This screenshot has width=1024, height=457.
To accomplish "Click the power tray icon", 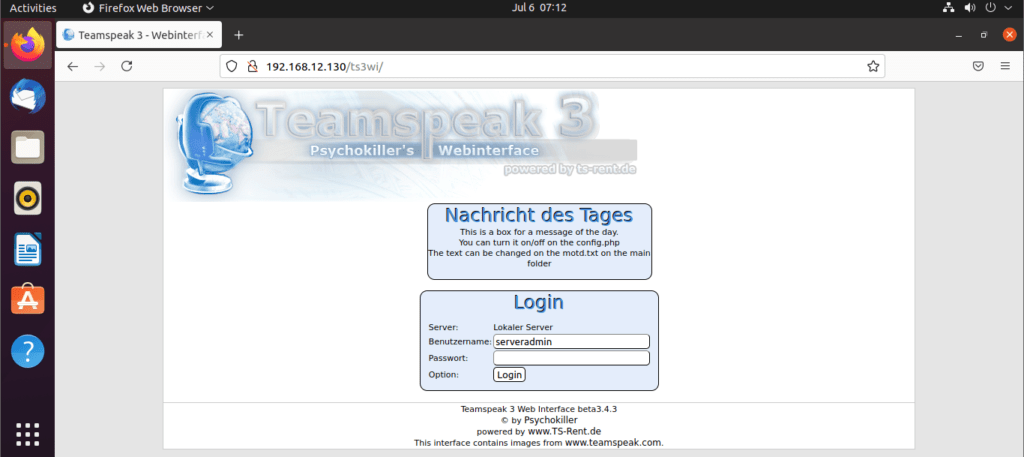I will 991,8.
